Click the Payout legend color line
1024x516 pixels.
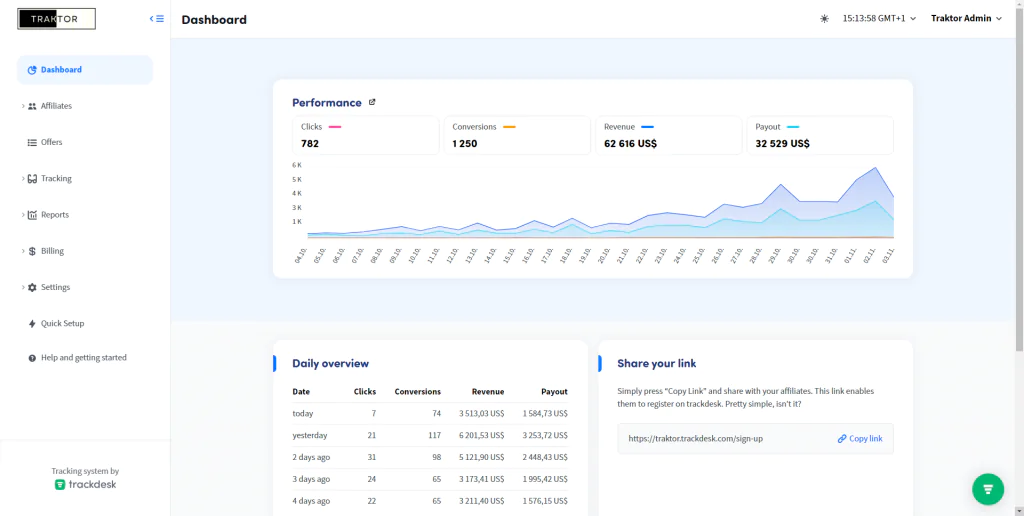[793, 127]
